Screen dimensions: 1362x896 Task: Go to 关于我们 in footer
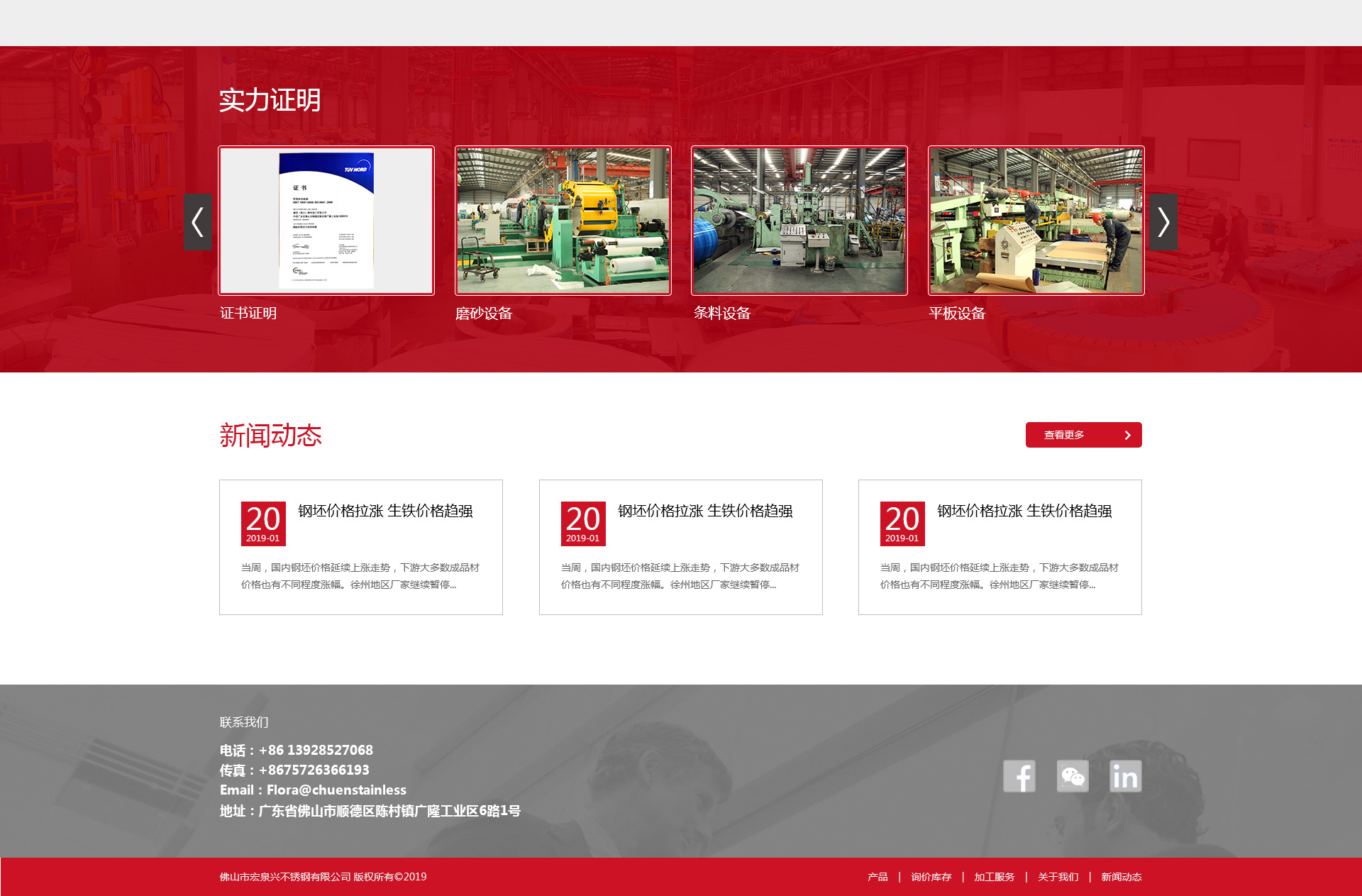pos(1058,877)
